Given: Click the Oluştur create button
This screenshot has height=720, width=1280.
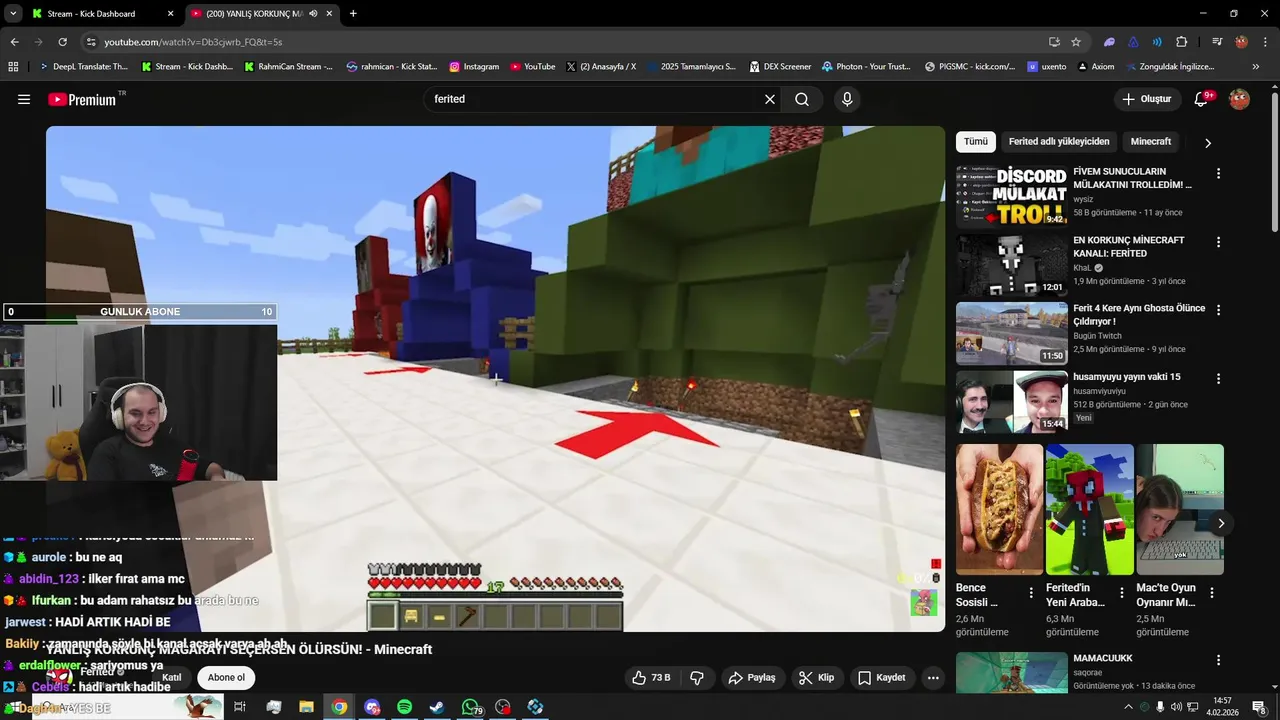Looking at the screenshot, I should (x=1147, y=99).
